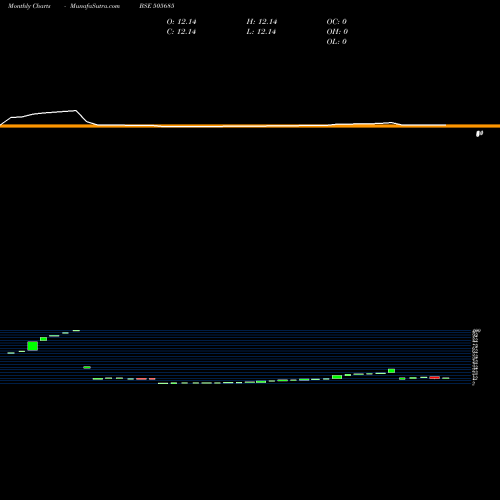Viewport: 500px width, 500px height.
Task: Click the largest green candle near chart start
Action: [33, 346]
